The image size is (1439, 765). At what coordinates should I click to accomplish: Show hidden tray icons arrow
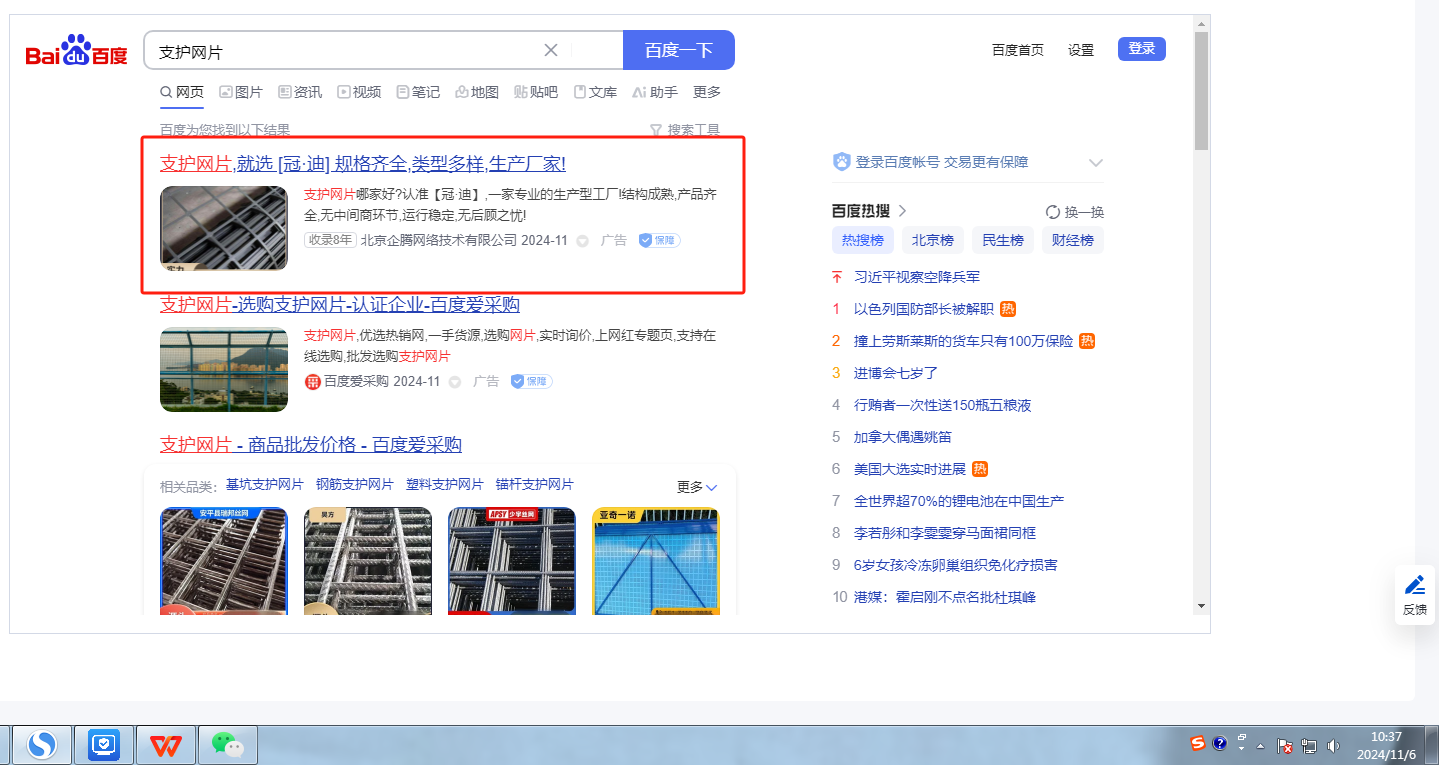coord(1261,746)
